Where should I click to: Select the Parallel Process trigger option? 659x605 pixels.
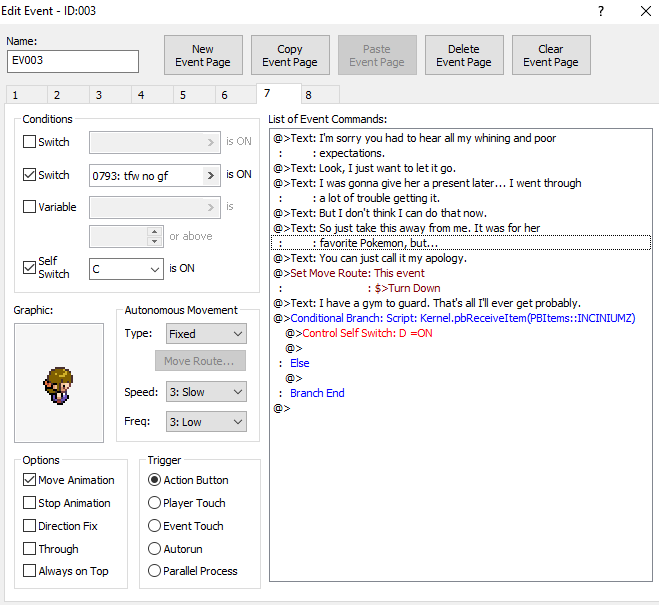[x=155, y=571]
